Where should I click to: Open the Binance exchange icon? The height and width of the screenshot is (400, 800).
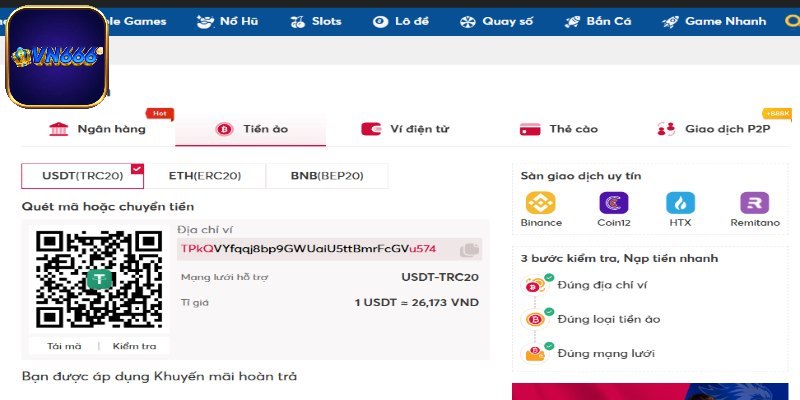click(541, 203)
